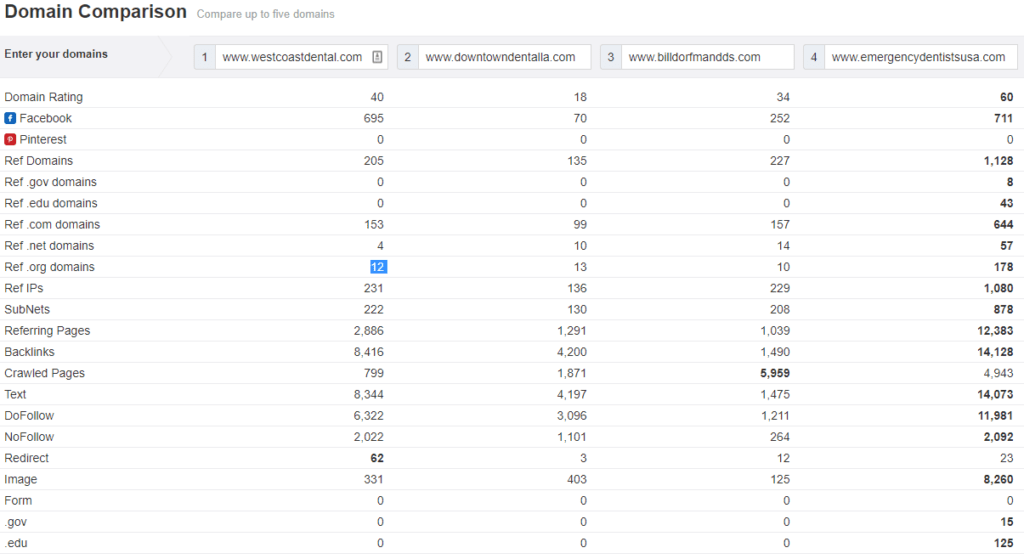The width and height of the screenshot is (1024, 559).
Task: Click Referring Pages value 12,383
Action: point(995,330)
